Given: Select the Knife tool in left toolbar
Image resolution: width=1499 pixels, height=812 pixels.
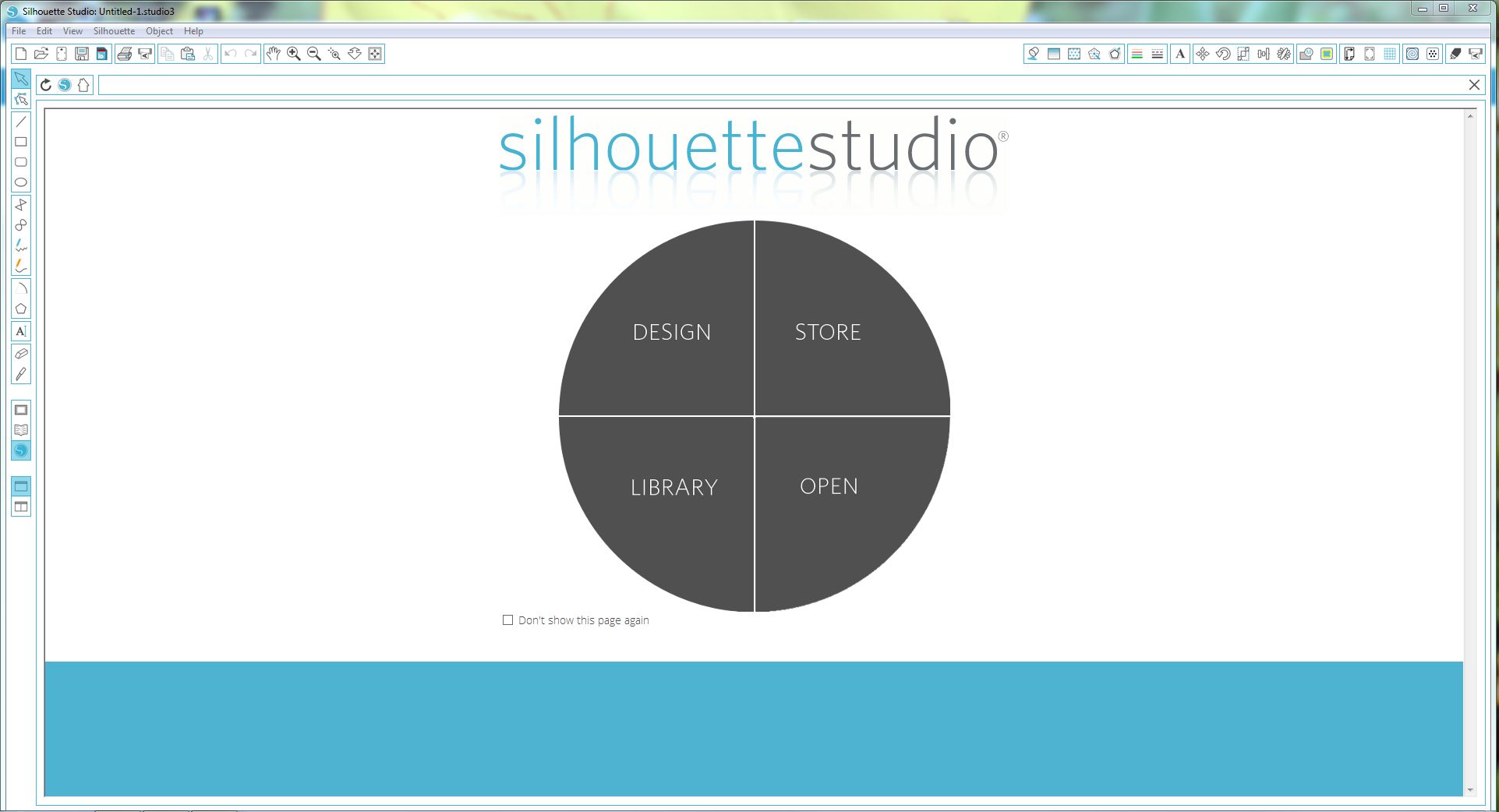Looking at the screenshot, I should coord(21,374).
